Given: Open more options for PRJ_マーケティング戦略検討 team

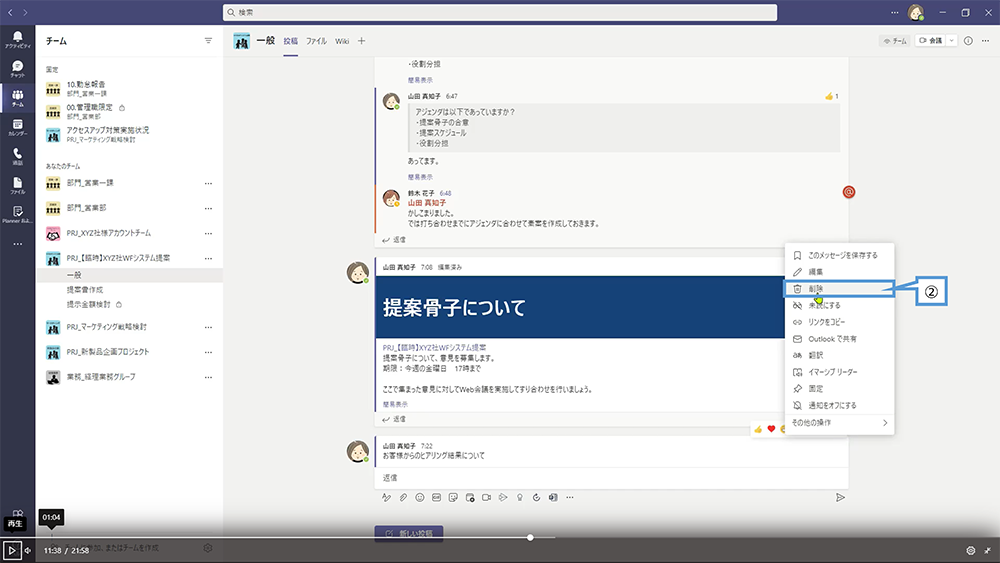Looking at the screenshot, I should point(208,327).
